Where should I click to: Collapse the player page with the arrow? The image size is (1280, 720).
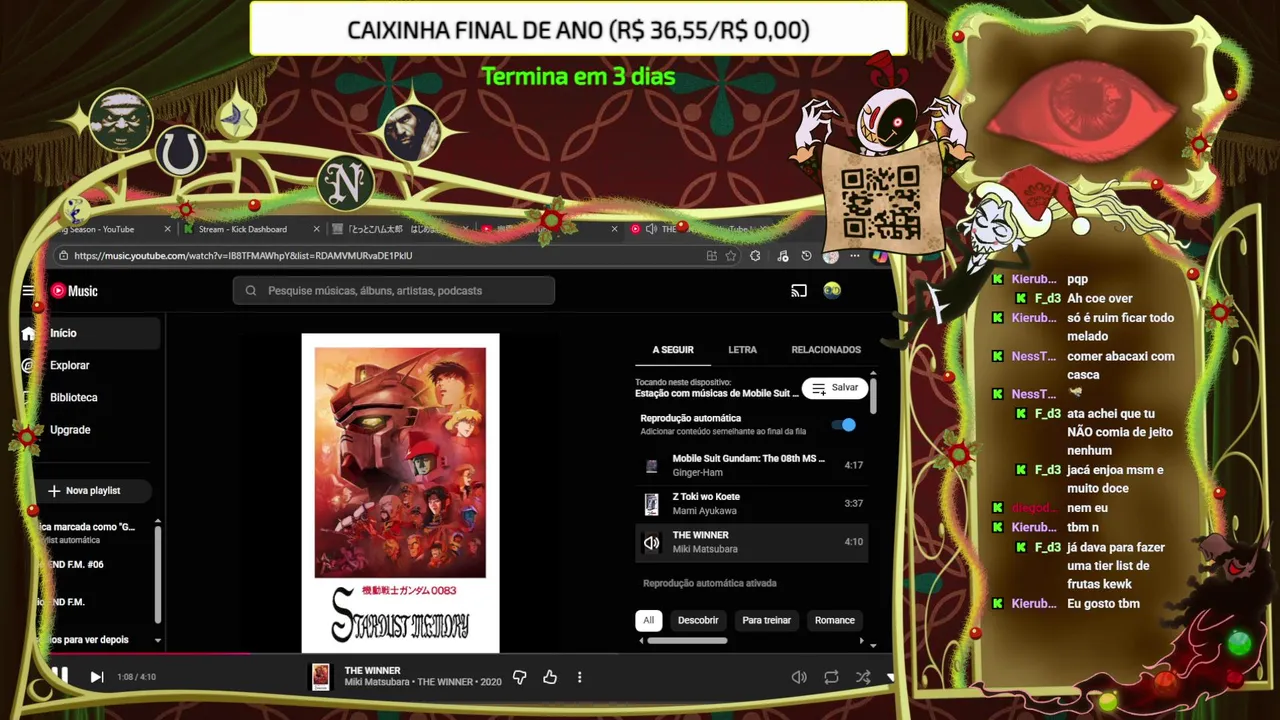click(890, 677)
